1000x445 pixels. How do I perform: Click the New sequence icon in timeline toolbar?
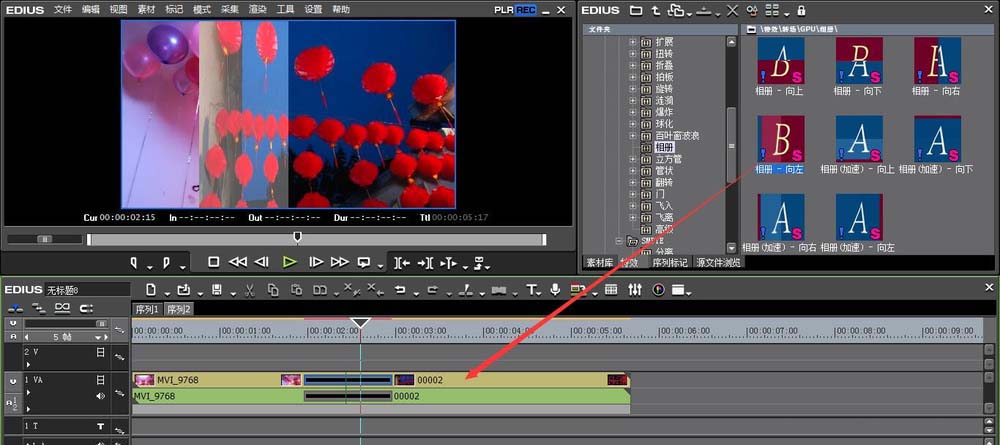point(151,290)
